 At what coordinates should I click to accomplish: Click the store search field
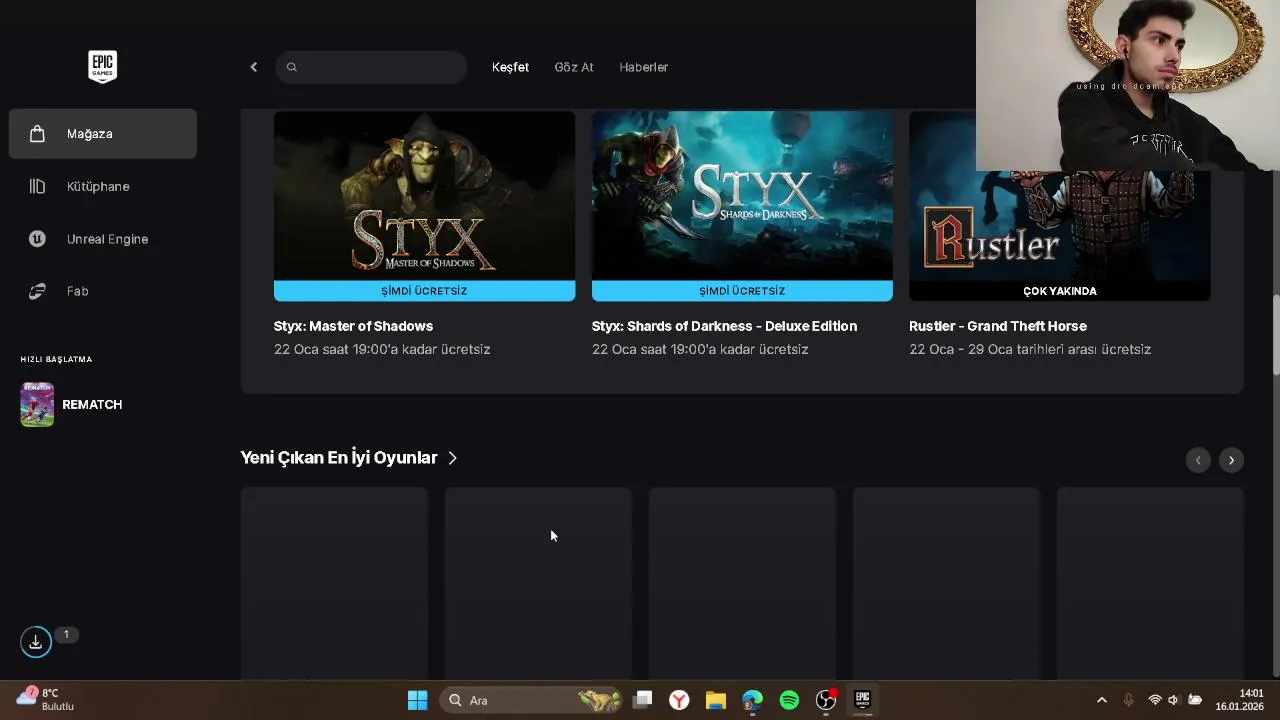coord(370,67)
